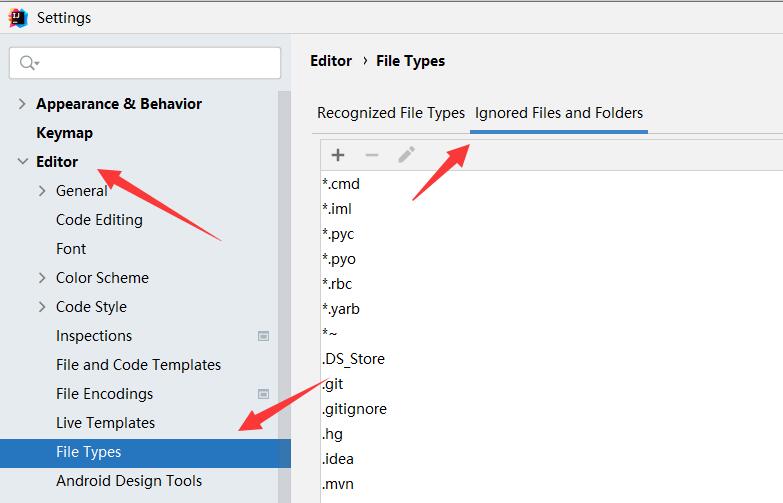783x503 pixels.
Task: Select Ignored Files and Folders tab
Action: point(559,113)
